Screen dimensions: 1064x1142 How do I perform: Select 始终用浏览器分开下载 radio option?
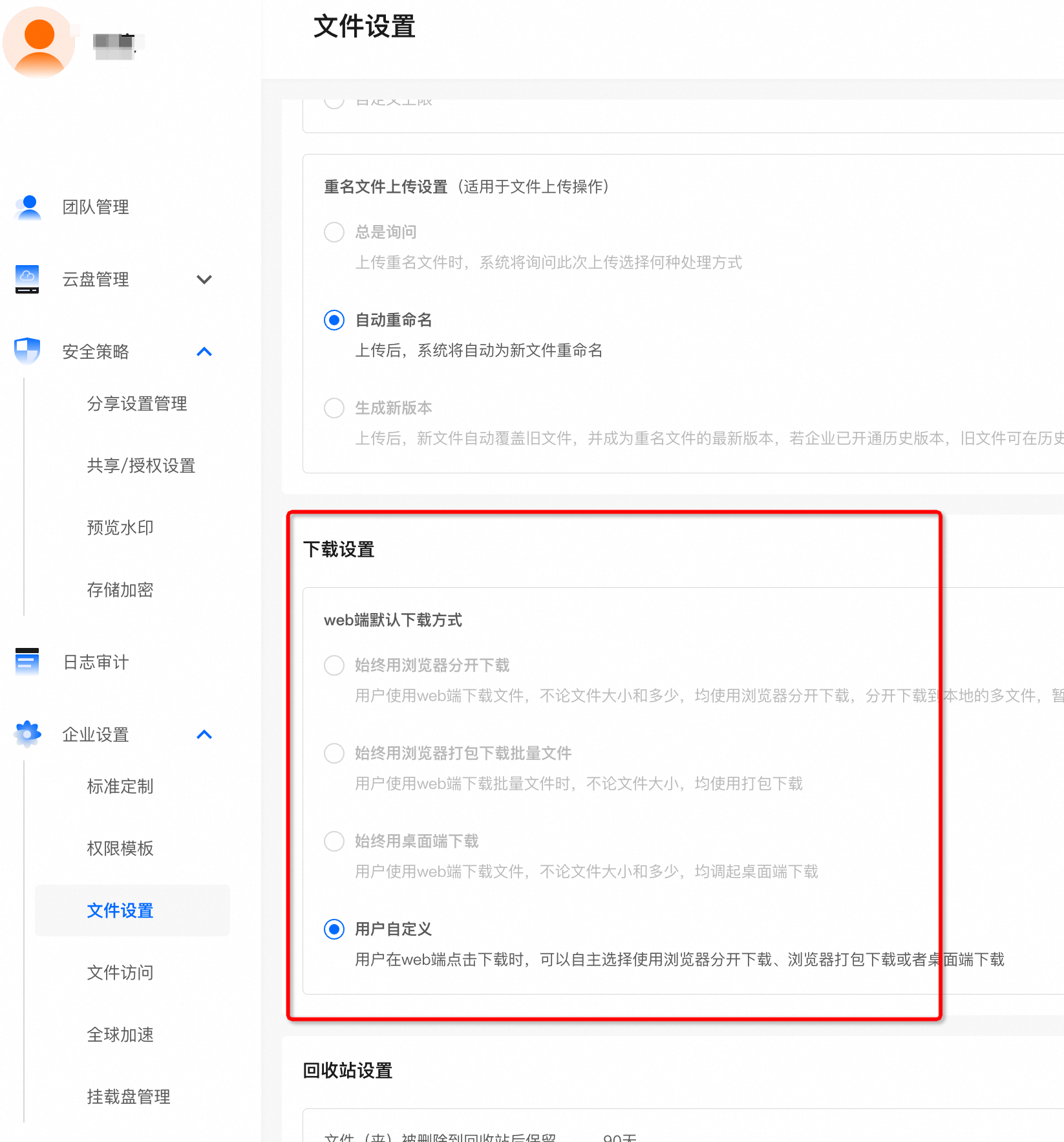coord(334,665)
